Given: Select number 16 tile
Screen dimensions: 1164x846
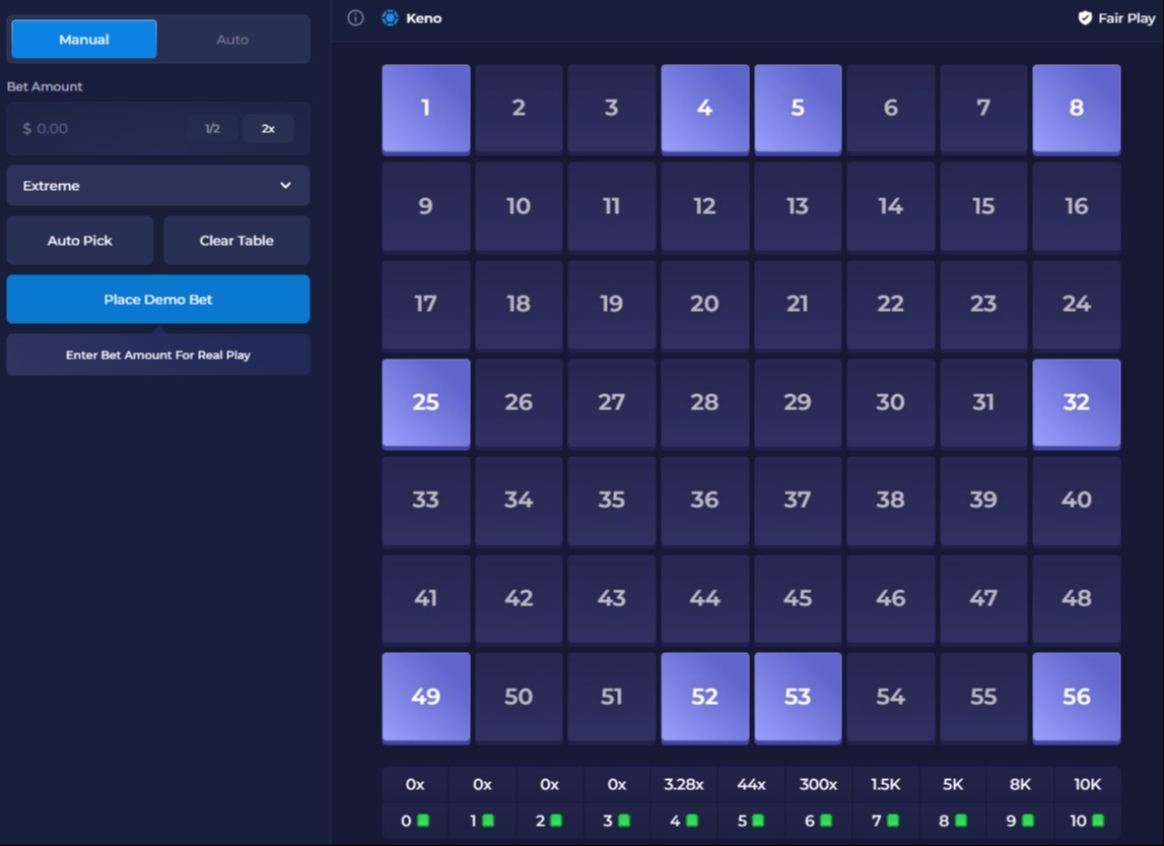Looking at the screenshot, I should click(1076, 206).
